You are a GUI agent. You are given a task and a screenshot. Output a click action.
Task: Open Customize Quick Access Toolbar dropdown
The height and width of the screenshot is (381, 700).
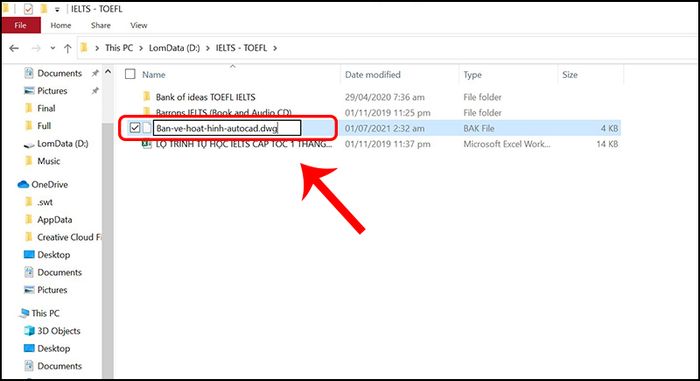click(57, 9)
